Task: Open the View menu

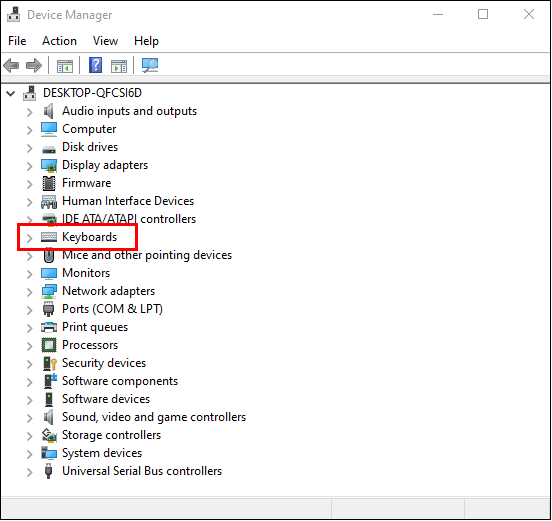Action: (x=105, y=41)
